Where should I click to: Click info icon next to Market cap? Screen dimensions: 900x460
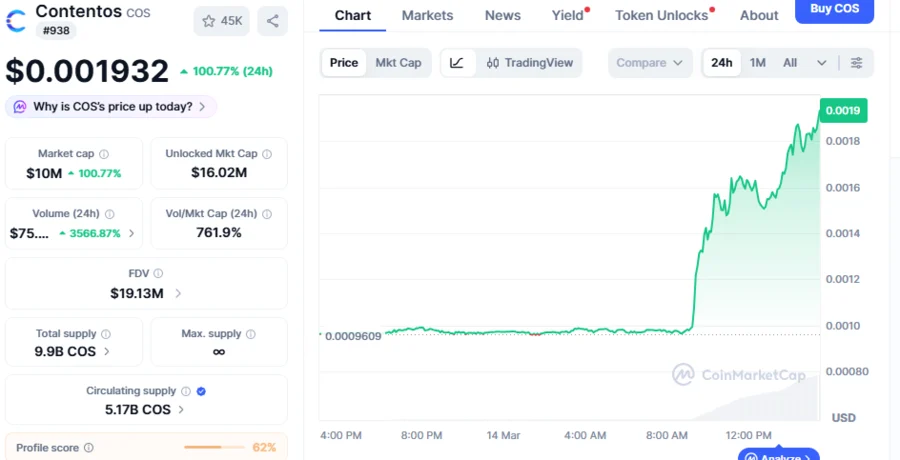(x=104, y=154)
